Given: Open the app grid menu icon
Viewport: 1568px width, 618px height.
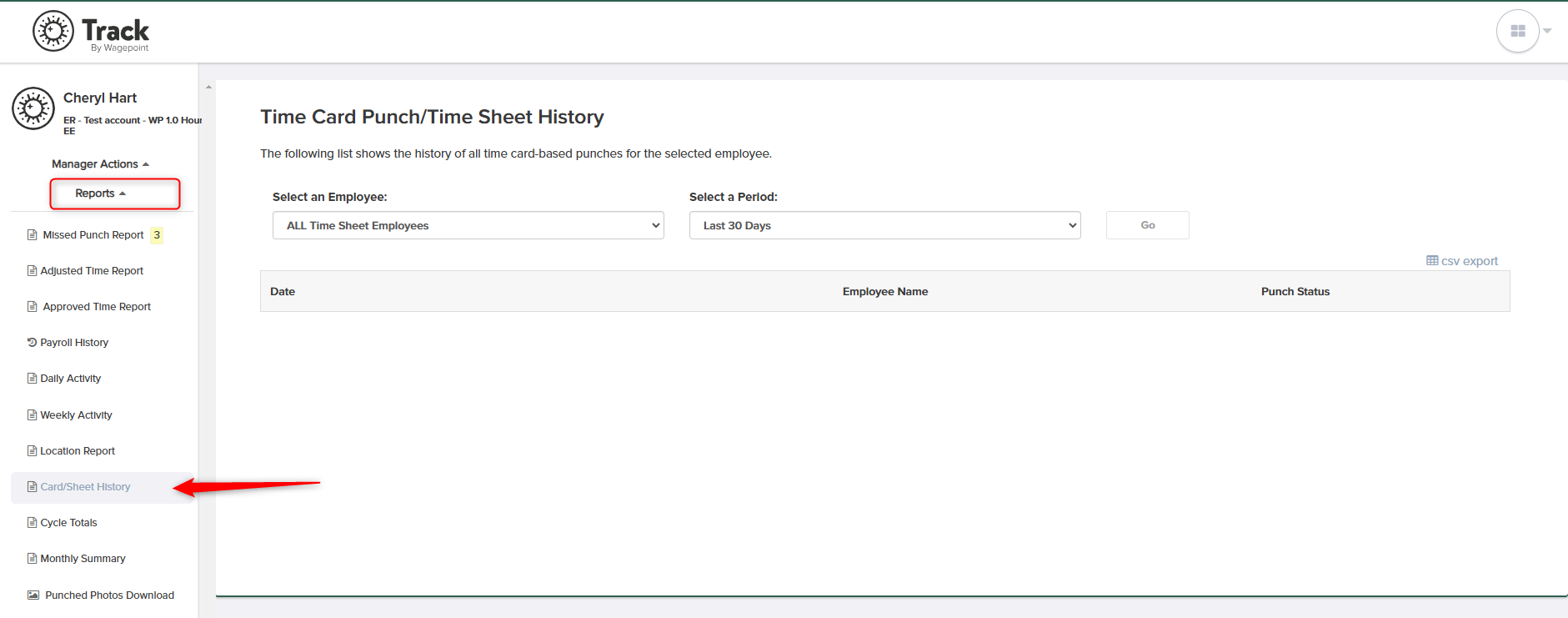Looking at the screenshot, I should tap(1518, 31).
